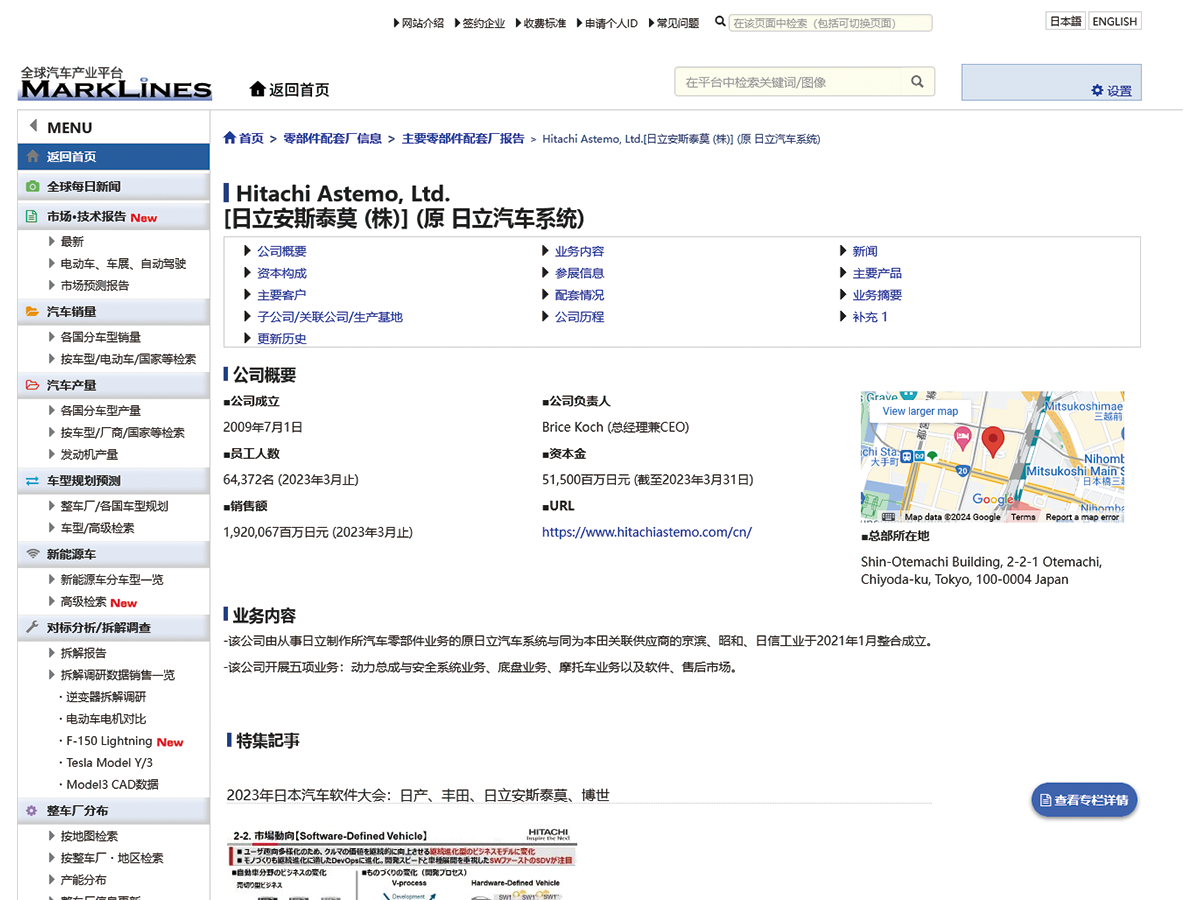Screen dimensions: 1200x900
Task: Open the hitachiastemo.com/cn URL link
Action: 647,532
